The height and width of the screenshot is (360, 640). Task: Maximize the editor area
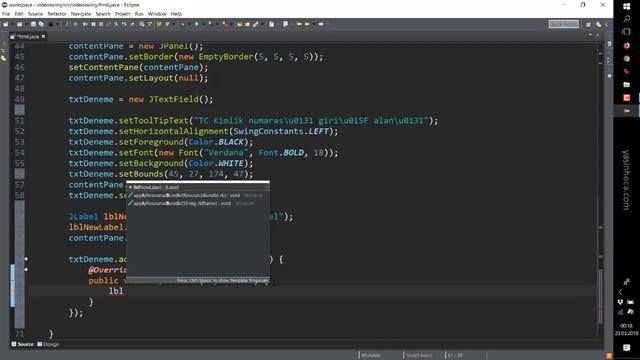(598, 36)
